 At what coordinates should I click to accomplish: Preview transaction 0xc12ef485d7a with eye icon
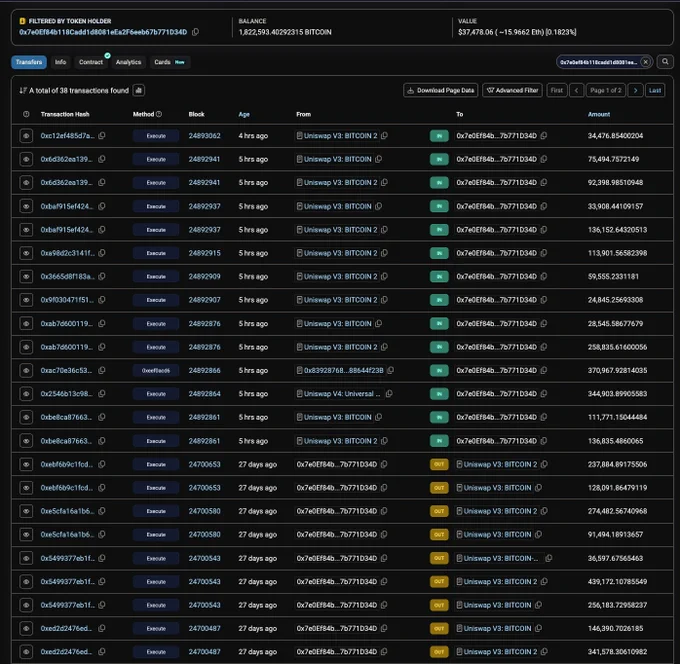point(26,136)
